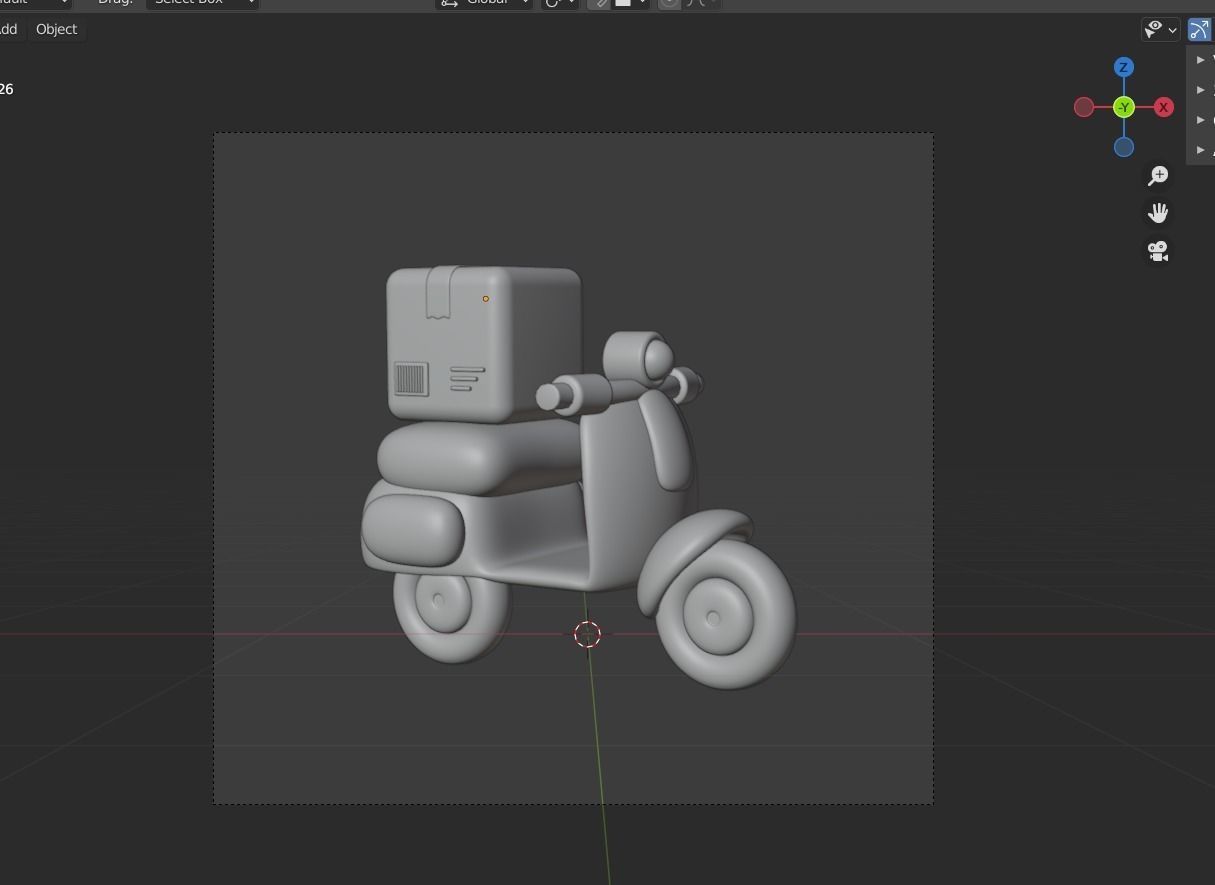Click the unlabeled dim red negative X axis circle
This screenshot has width=1215, height=885.
[1084, 107]
